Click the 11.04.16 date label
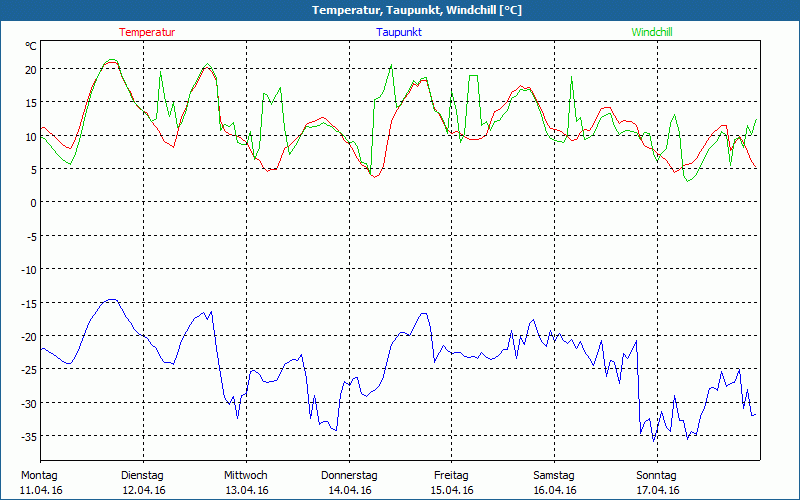Viewport: 800px width, 500px height. [41, 490]
